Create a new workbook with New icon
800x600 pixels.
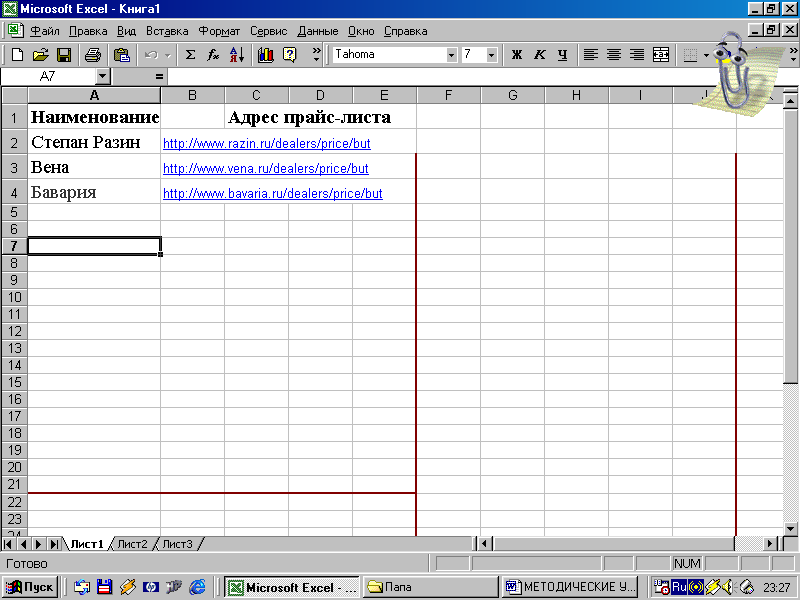[x=17, y=55]
